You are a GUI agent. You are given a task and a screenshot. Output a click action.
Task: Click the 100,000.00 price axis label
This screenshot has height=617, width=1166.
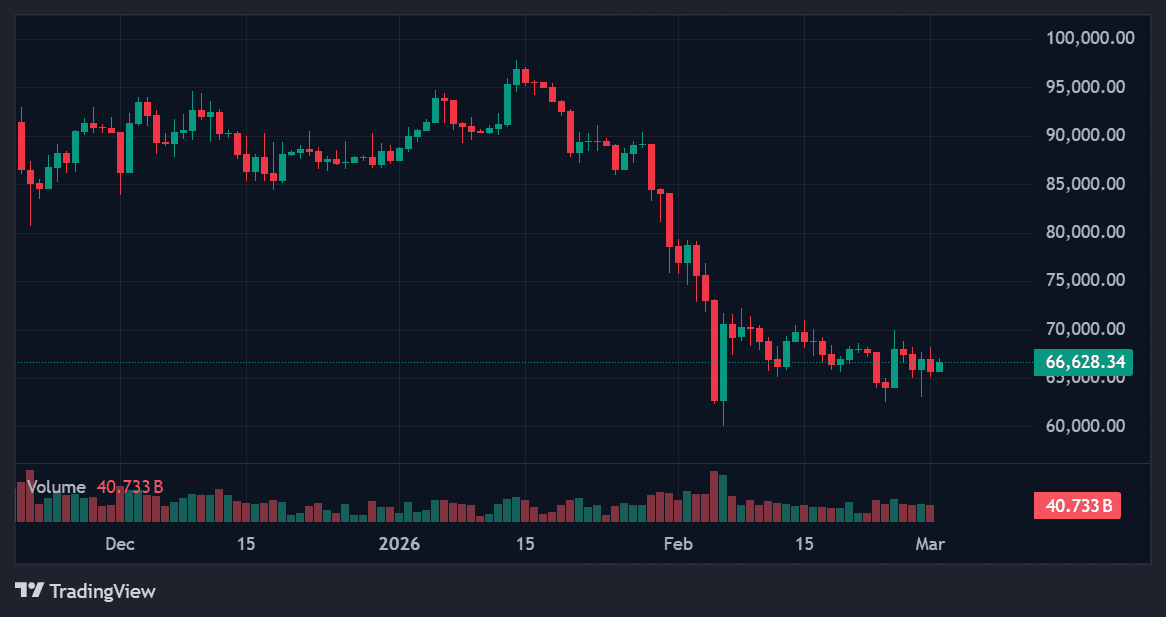click(1090, 39)
